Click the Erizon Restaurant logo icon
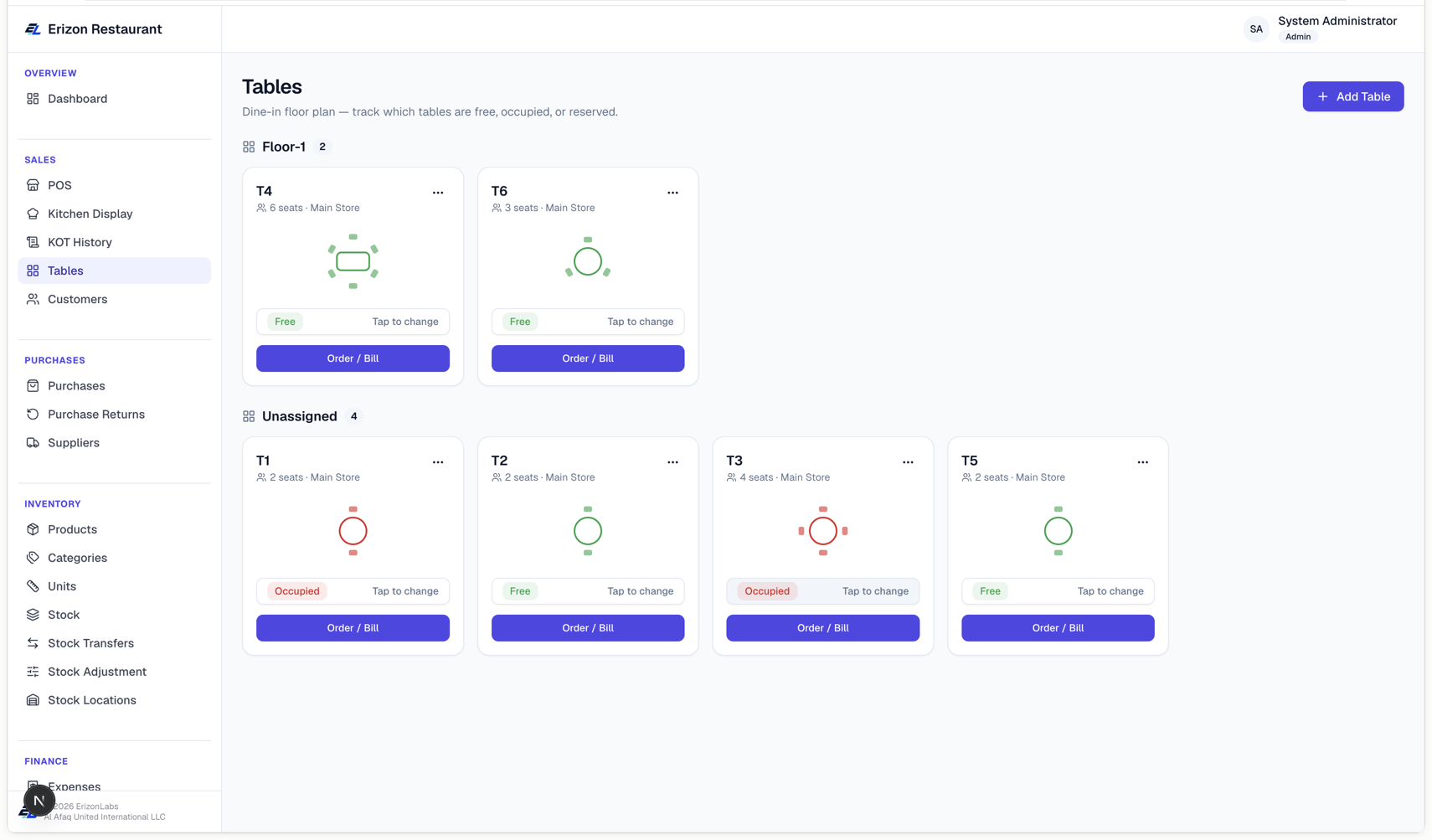This screenshot has height=840, width=1432. [x=33, y=29]
